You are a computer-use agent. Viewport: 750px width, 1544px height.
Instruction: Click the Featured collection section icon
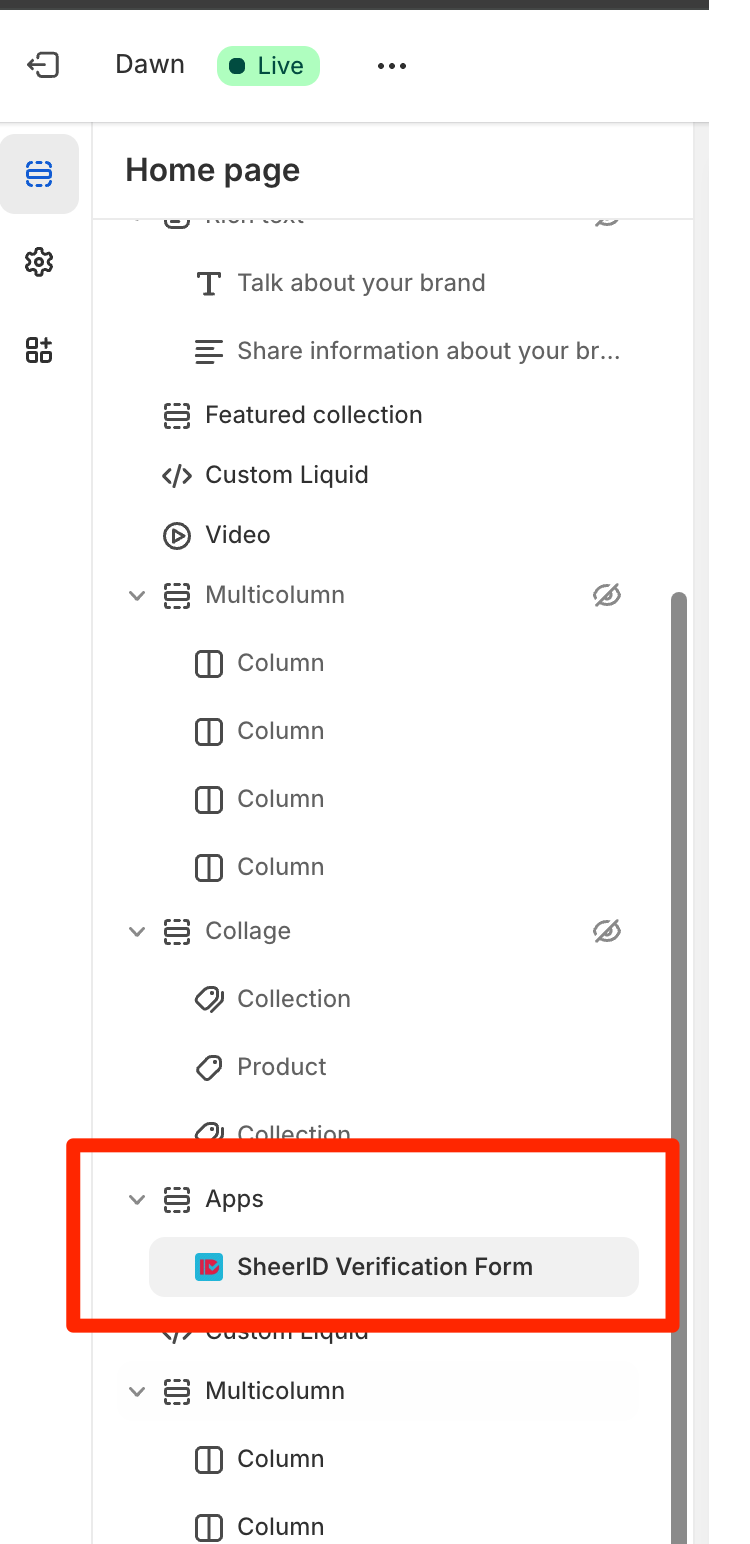coord(177,416)
